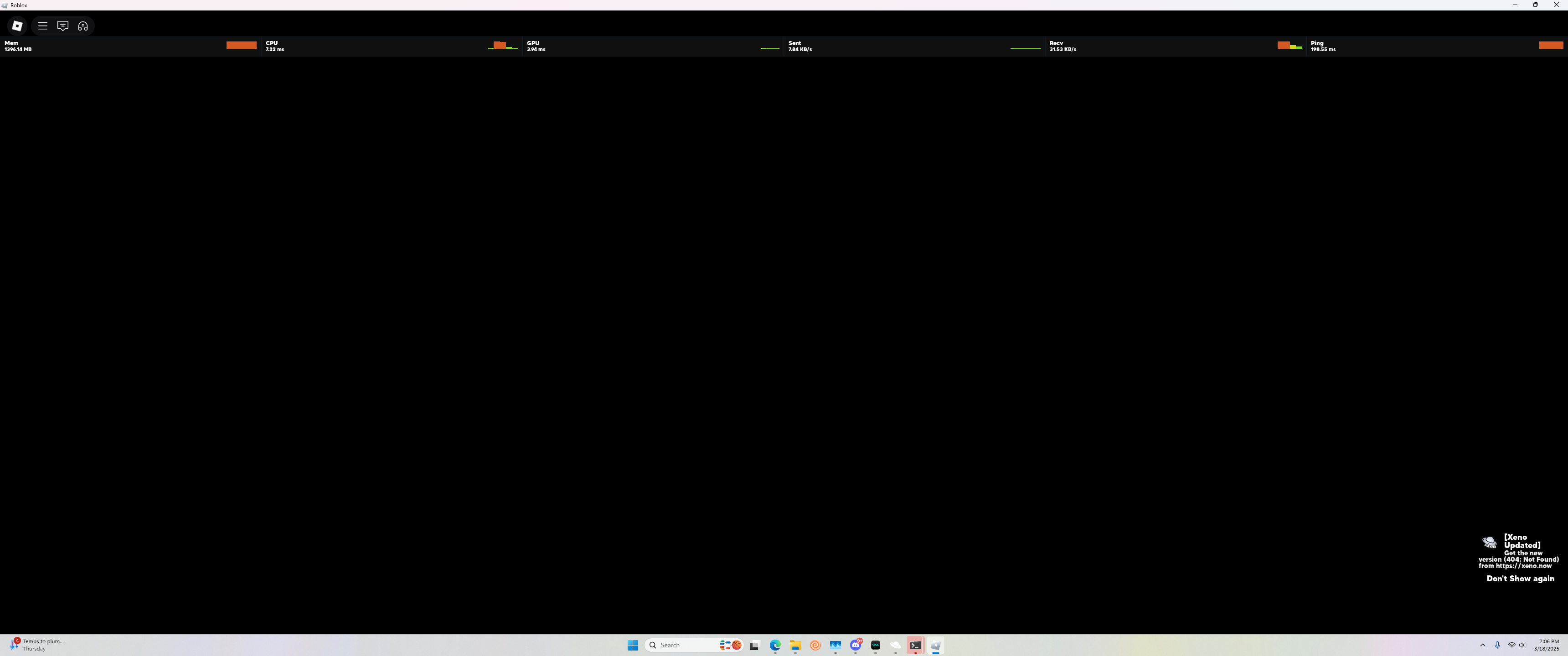Open the black waveform app on taskbar
The width and height of the screenshot is (1568, 656).
coord(875,645)
